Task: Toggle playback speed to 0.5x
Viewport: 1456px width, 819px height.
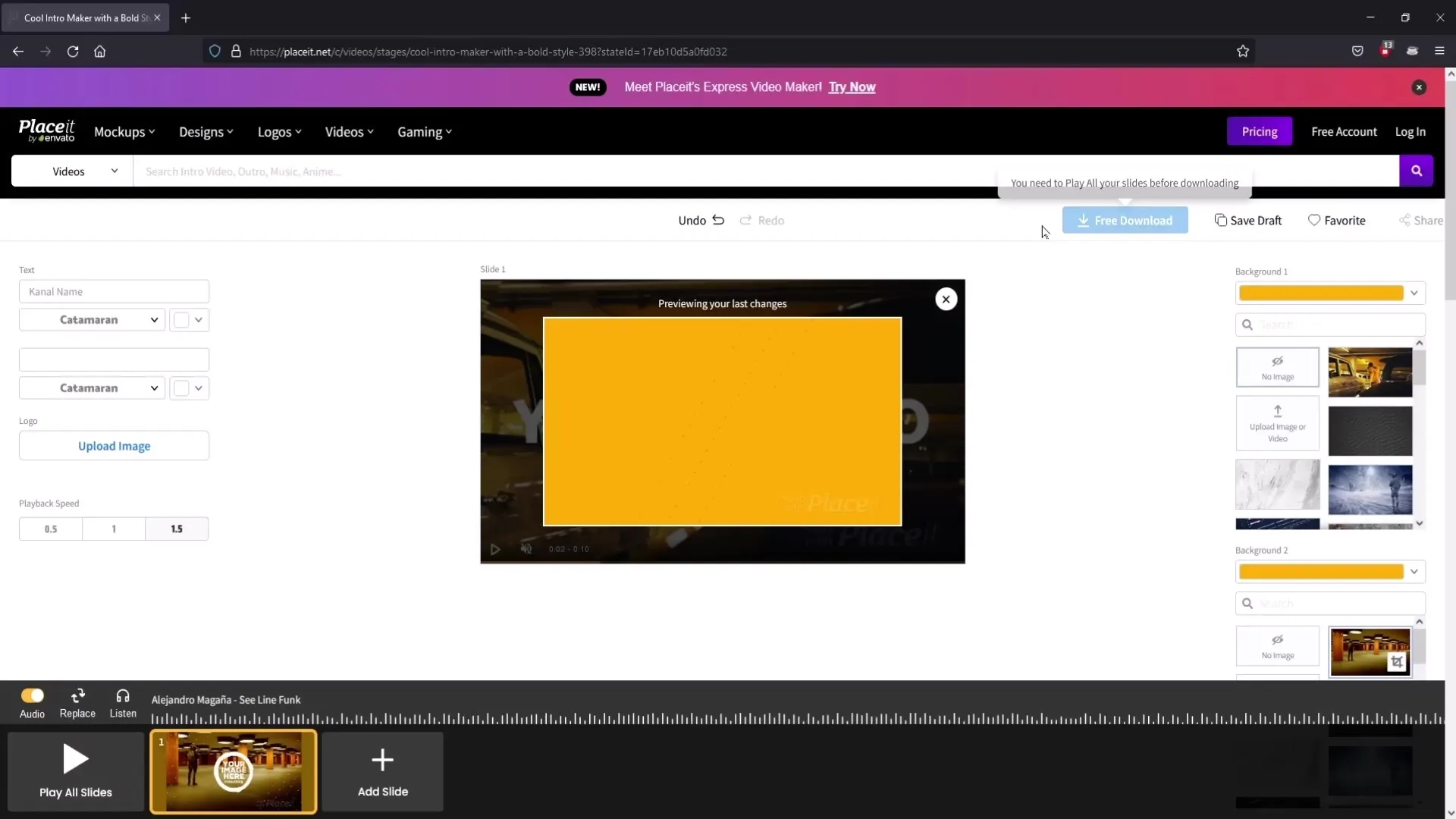Action: click(x=50, y=528)
